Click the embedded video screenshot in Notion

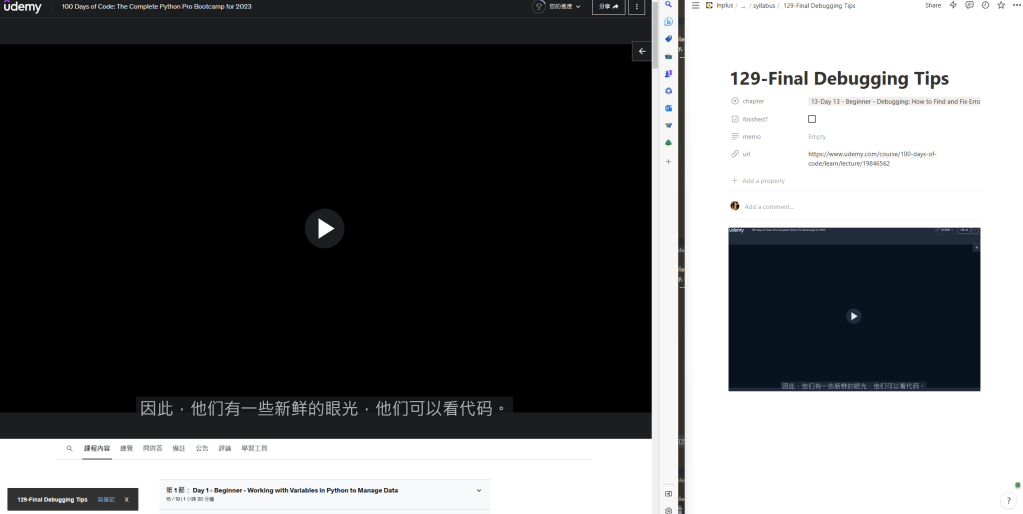tap(854, 309)
